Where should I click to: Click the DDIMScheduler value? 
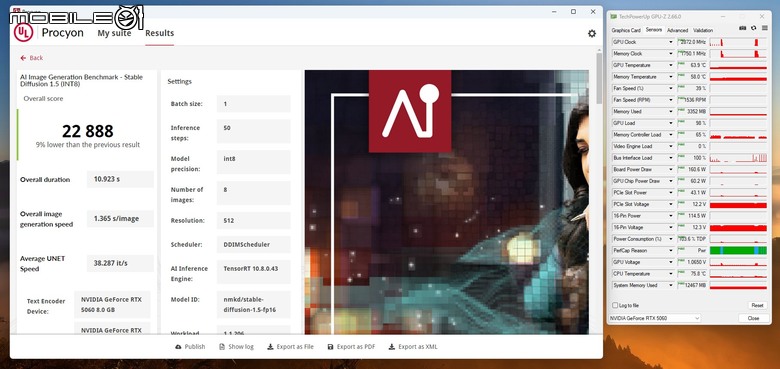pyautogui.click(x=253, y=245)
